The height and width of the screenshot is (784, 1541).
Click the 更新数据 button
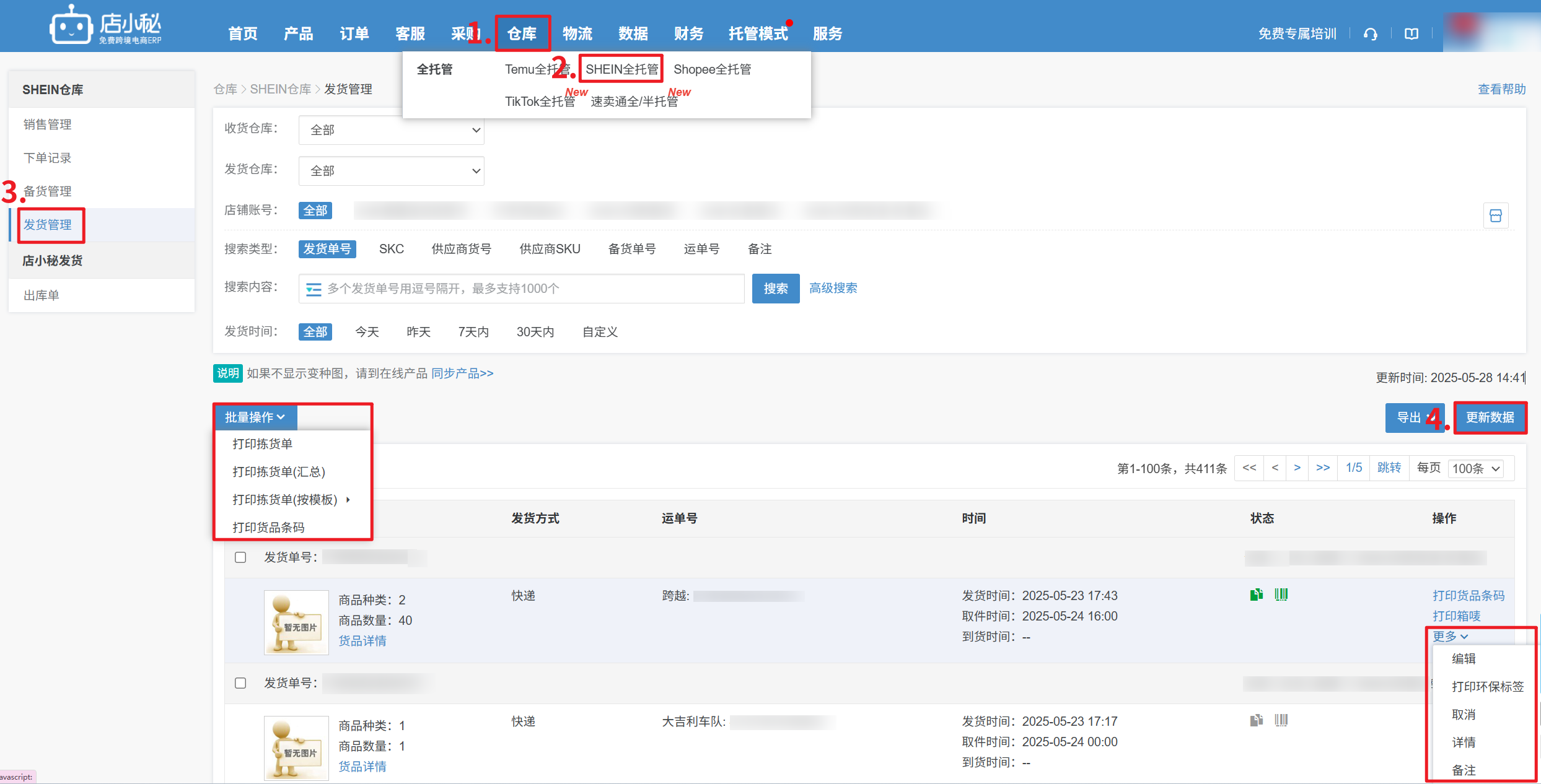click(x=1490, y=417)
